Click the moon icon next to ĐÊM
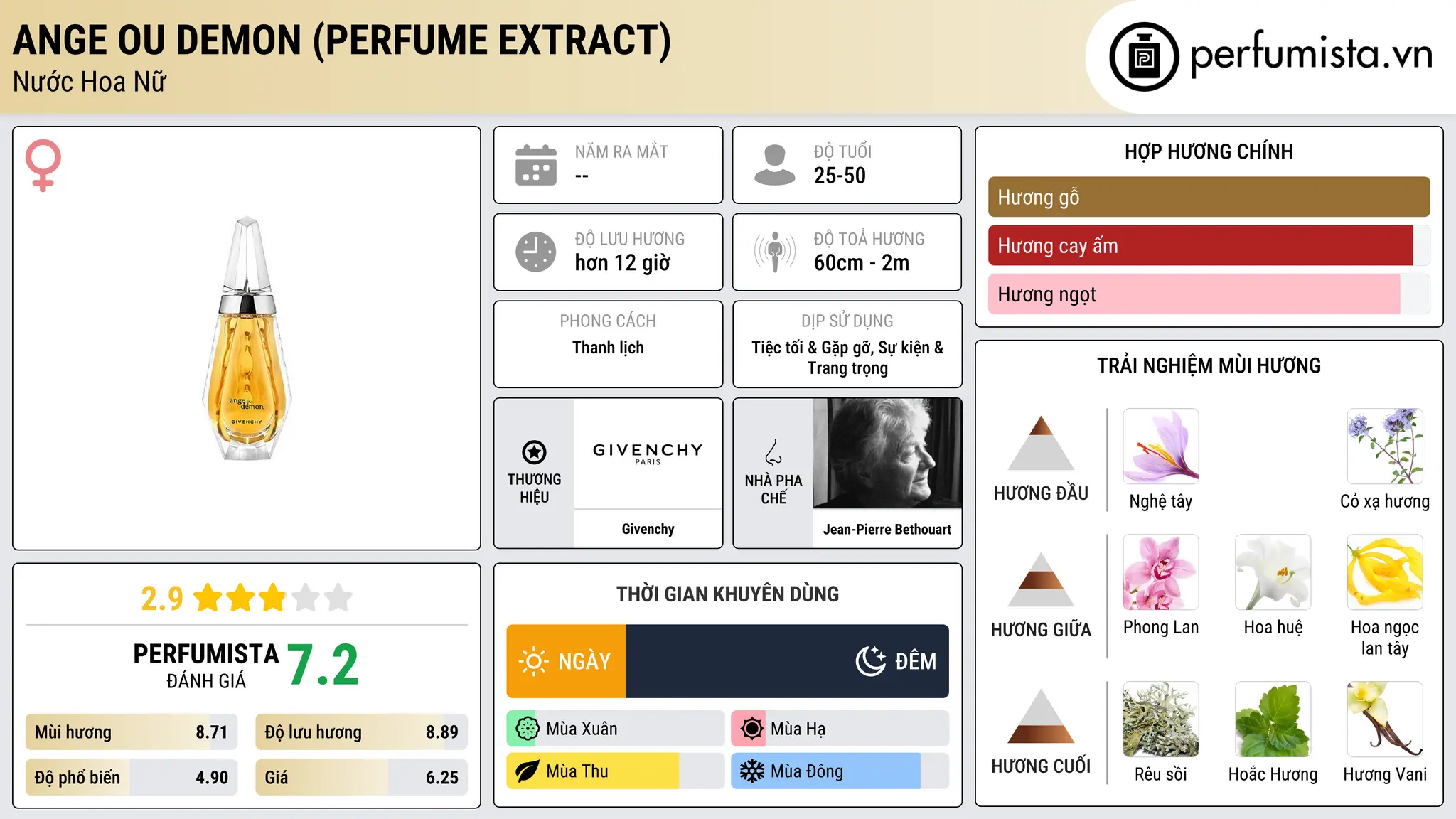 [870, 661]
